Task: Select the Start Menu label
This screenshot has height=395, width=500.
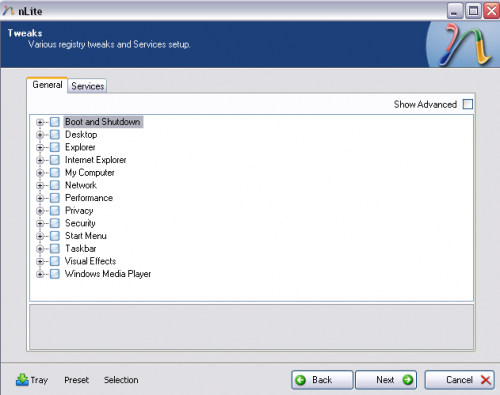Action: 86,236
